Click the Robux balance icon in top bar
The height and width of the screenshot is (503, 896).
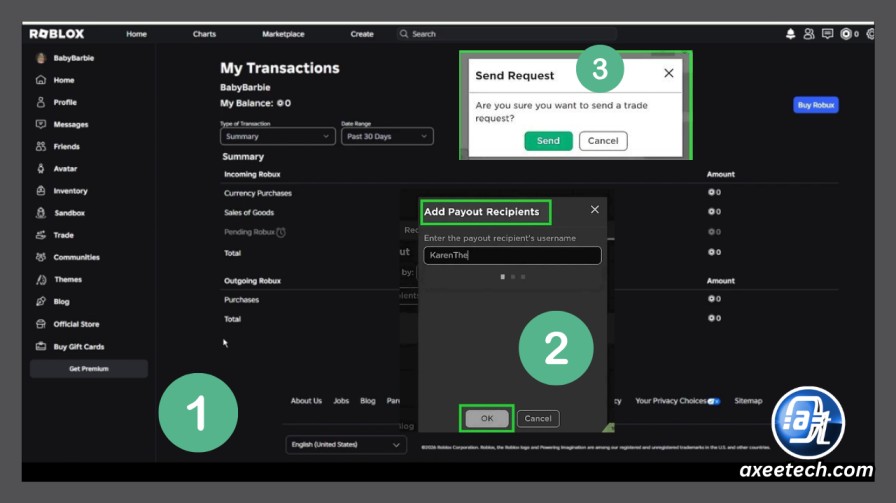pos(846,34)
